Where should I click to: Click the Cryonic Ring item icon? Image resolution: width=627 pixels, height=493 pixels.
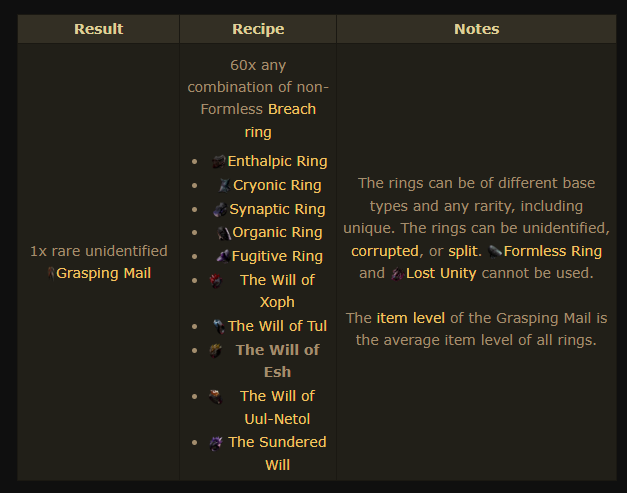coord(224,185)
